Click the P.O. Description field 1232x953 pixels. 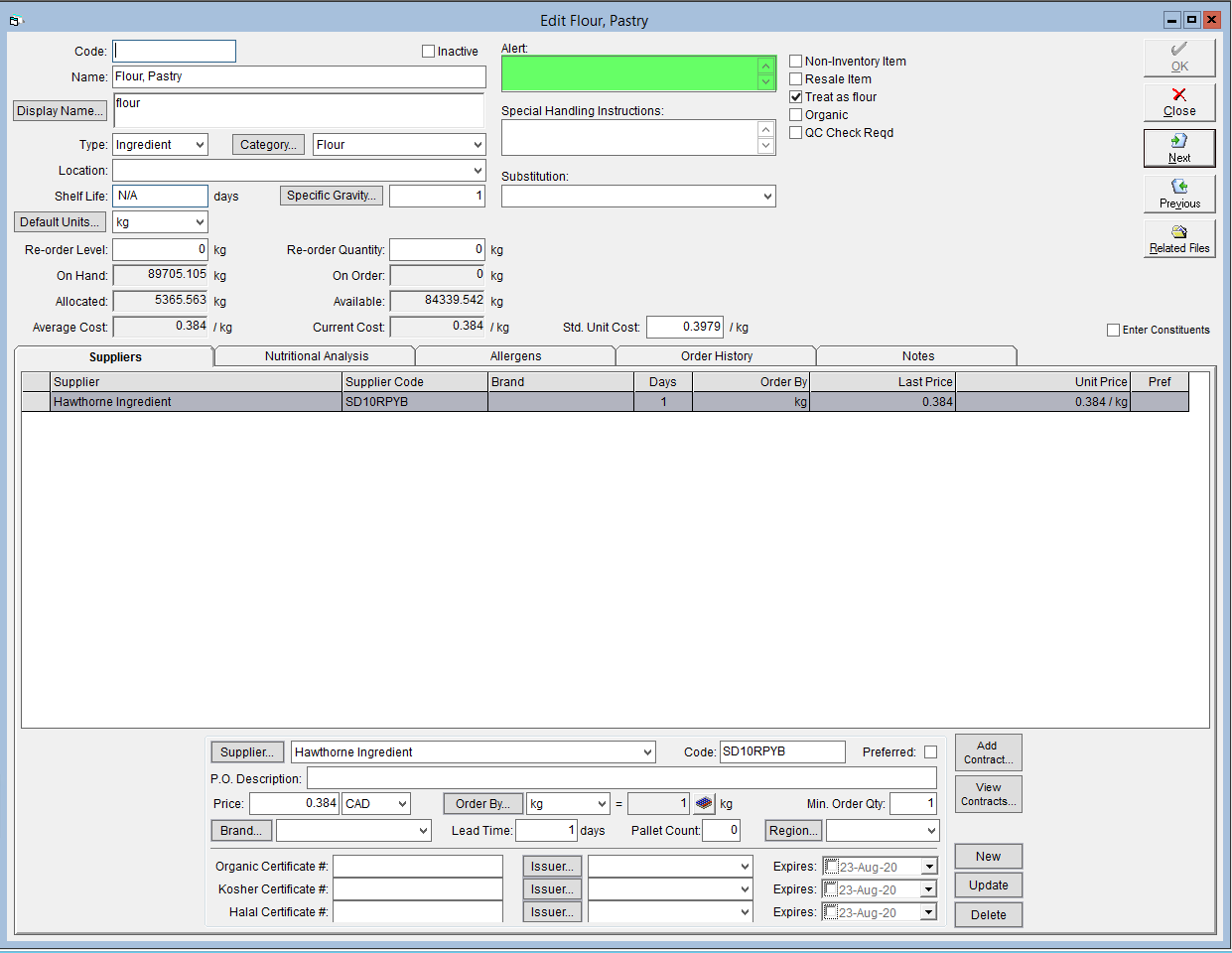(x=621, y=777)
